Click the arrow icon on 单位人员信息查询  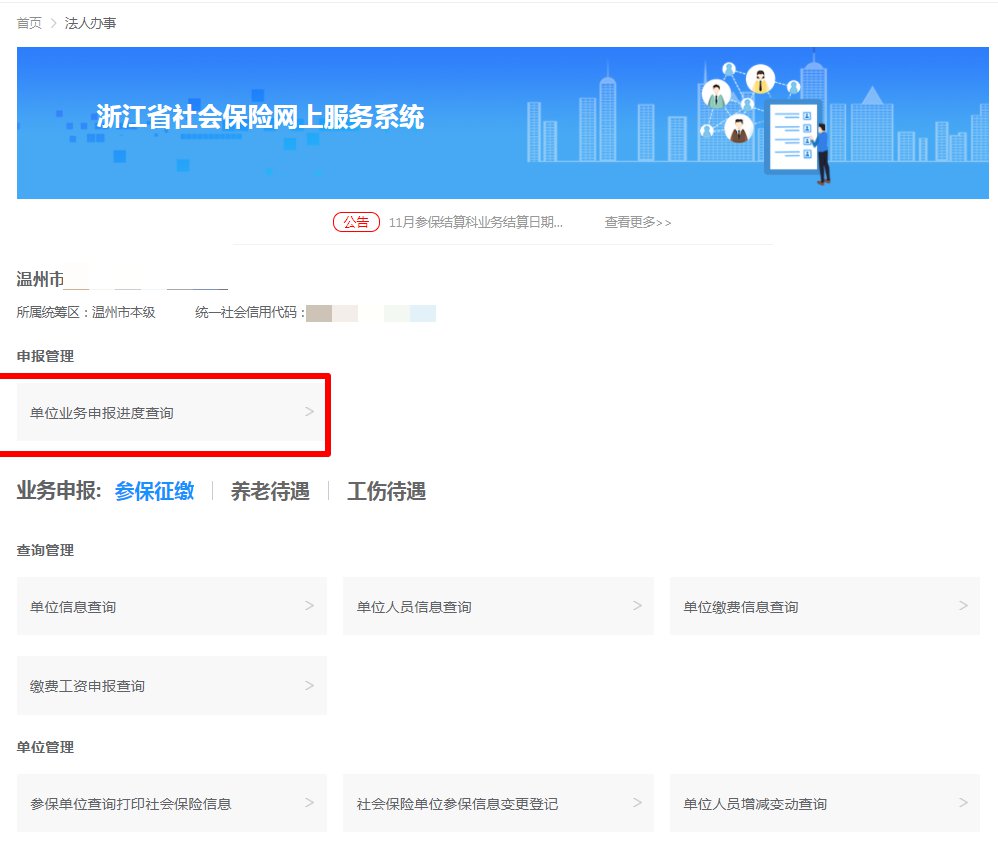click(637, 606)
